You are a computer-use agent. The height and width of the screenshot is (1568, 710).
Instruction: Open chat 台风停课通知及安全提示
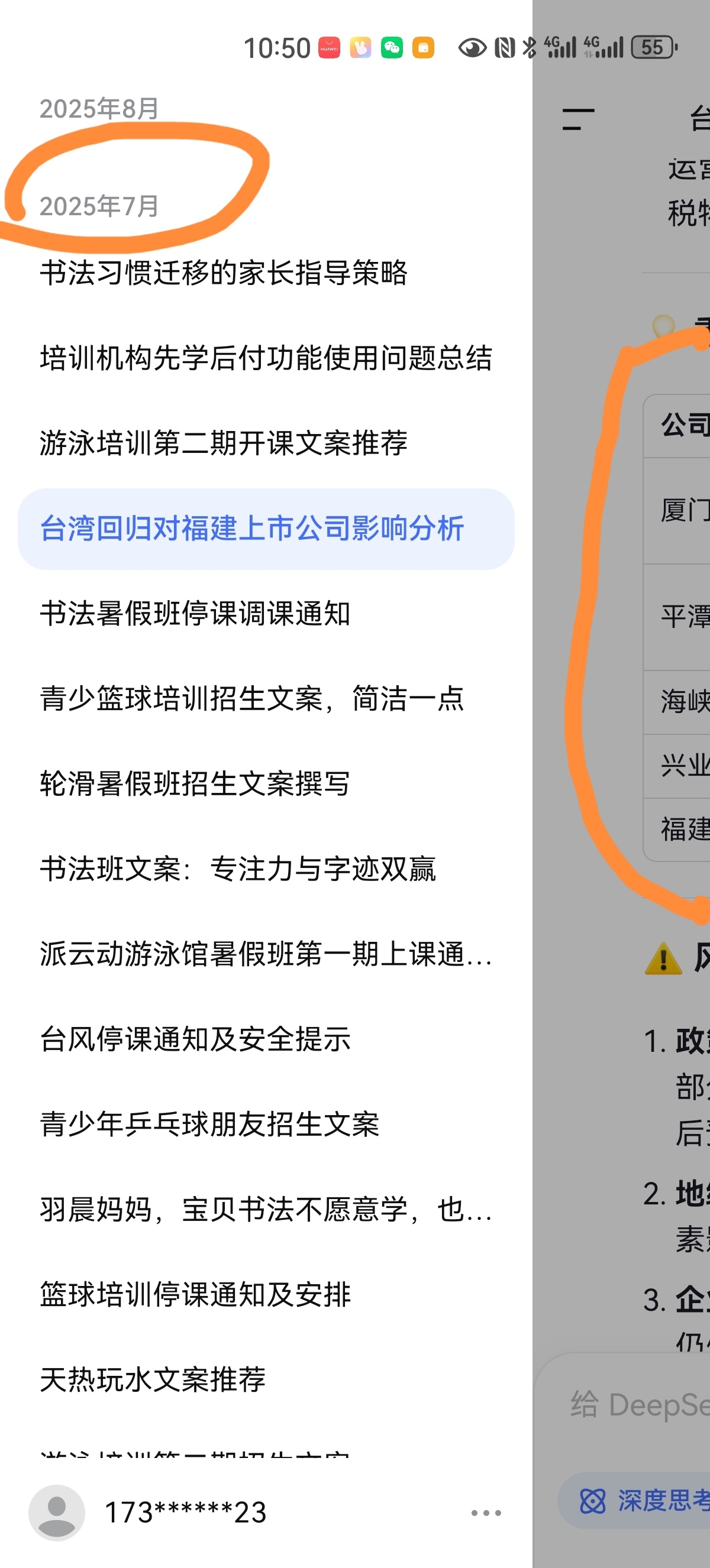click(x=195, y=1039)
